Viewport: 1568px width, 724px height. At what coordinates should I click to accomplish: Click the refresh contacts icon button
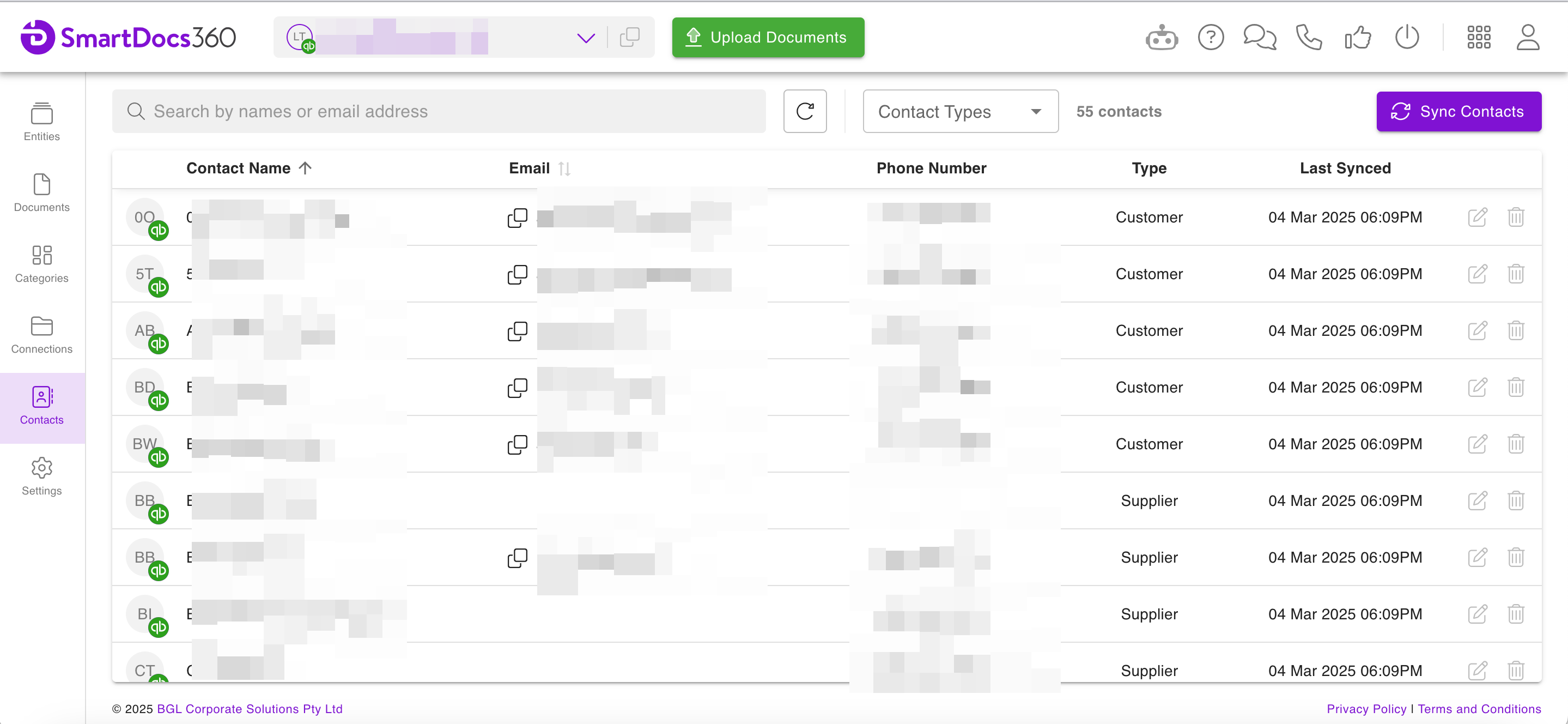[805, 111]
